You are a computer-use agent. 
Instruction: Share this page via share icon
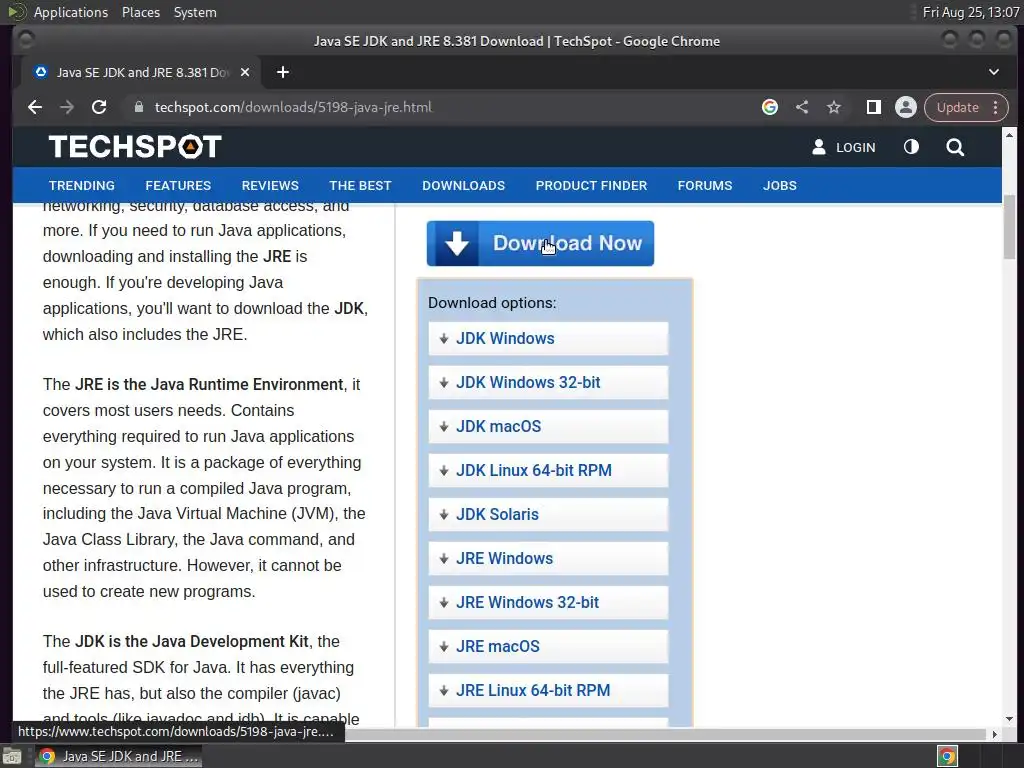802,107
